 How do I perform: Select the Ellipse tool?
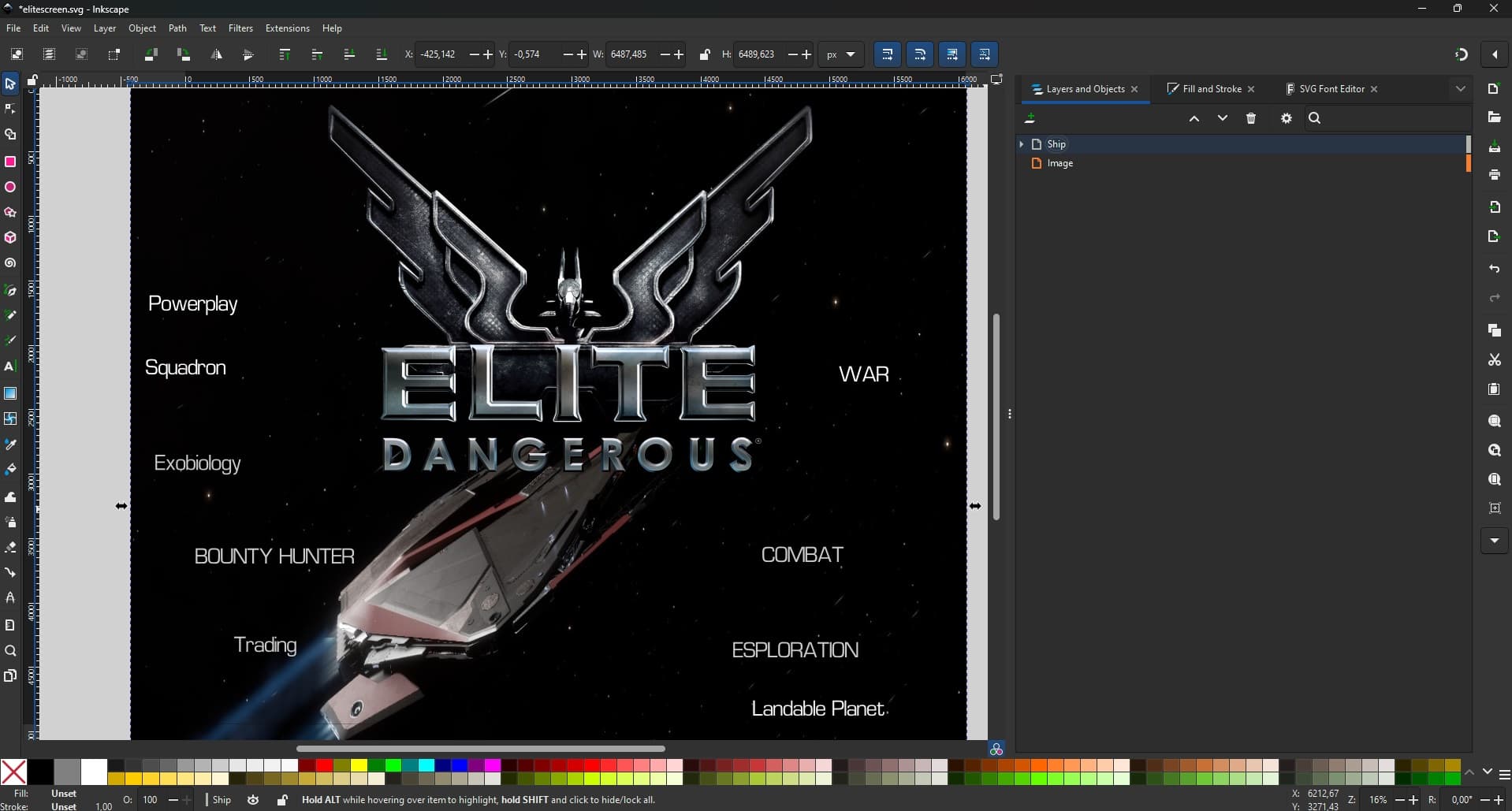(x=10, y=188)
